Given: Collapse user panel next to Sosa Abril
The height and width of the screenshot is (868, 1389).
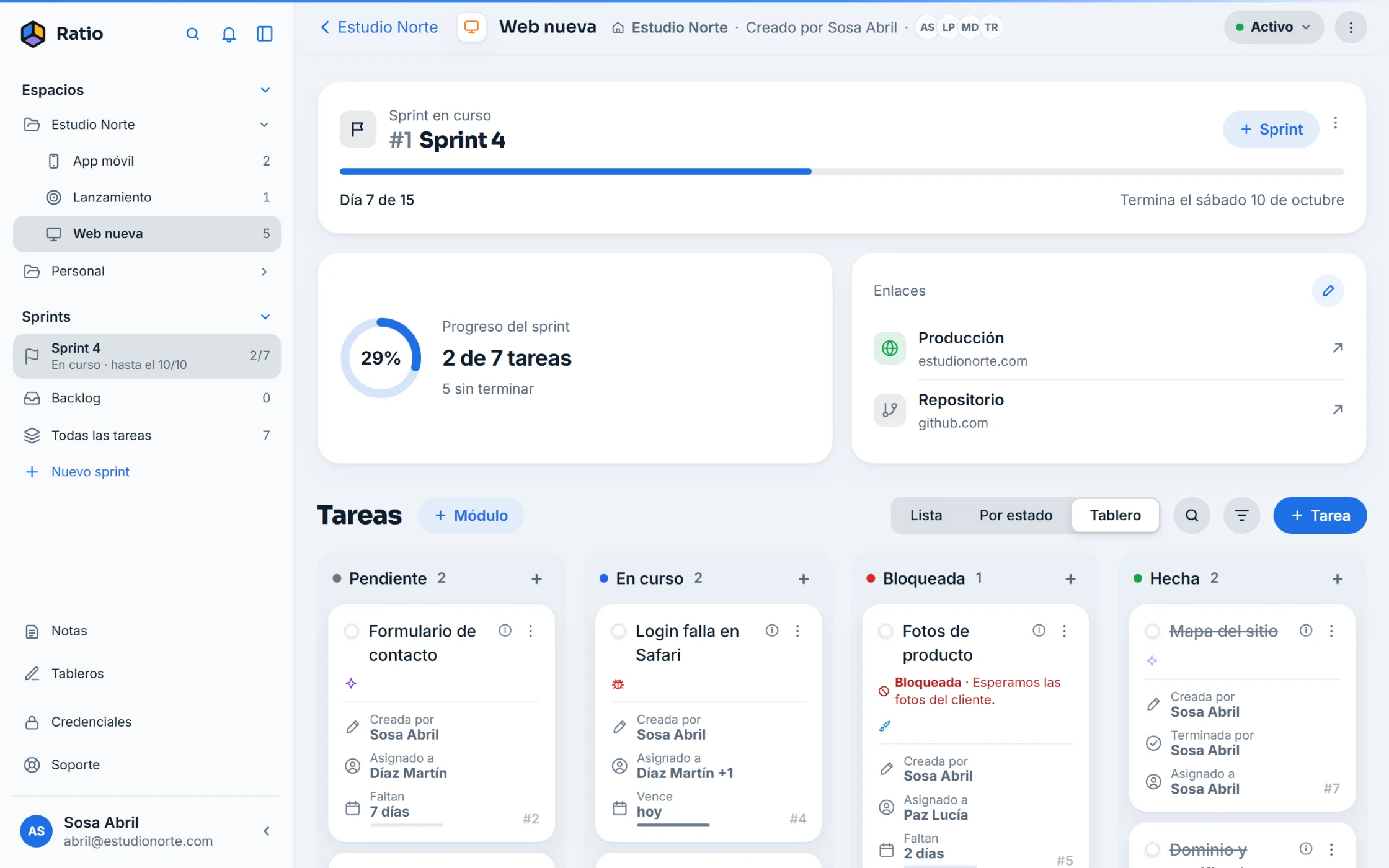Looking at the screenshot, I should coord(267,831).
